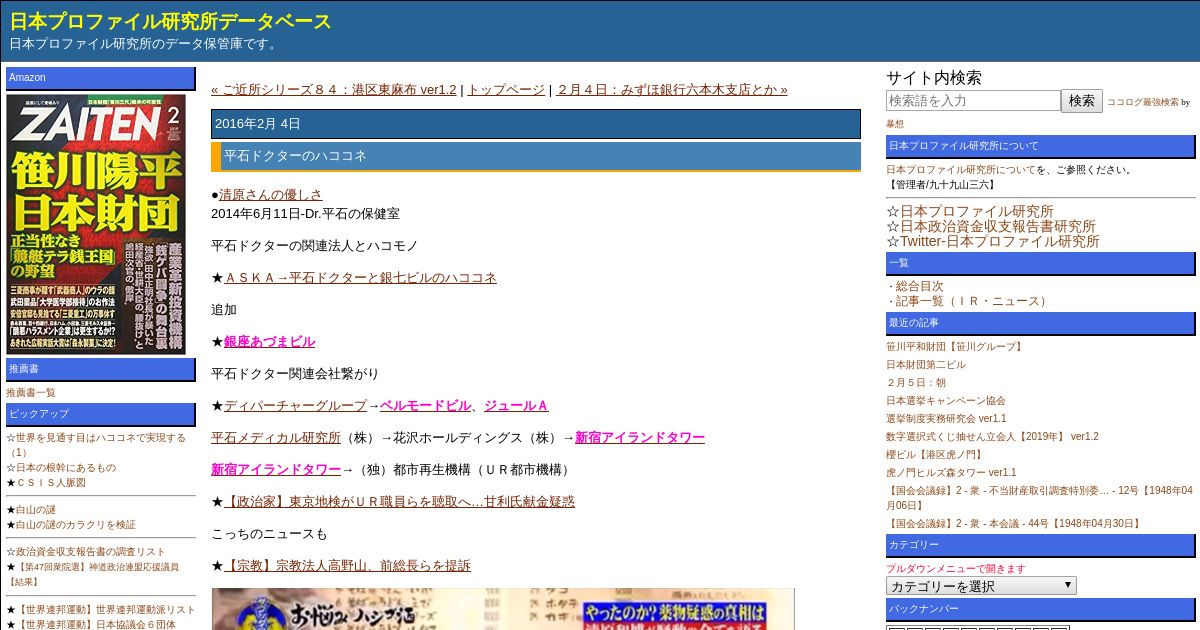Click the バックナンバー sidebar heading

coord(1041,609)
